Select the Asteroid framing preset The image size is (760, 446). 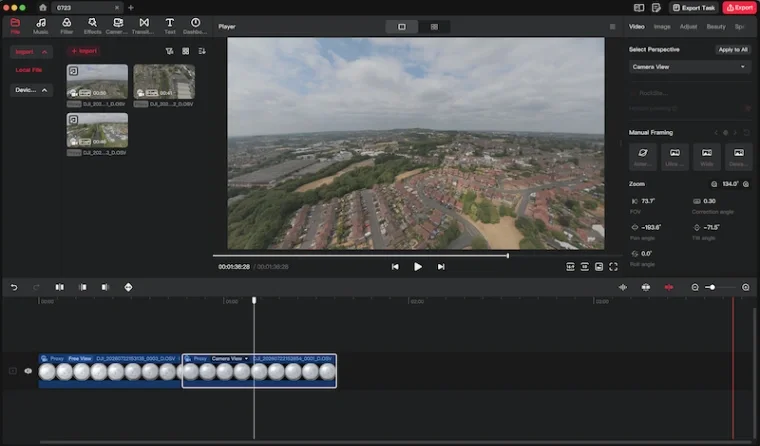coord(643,156)
